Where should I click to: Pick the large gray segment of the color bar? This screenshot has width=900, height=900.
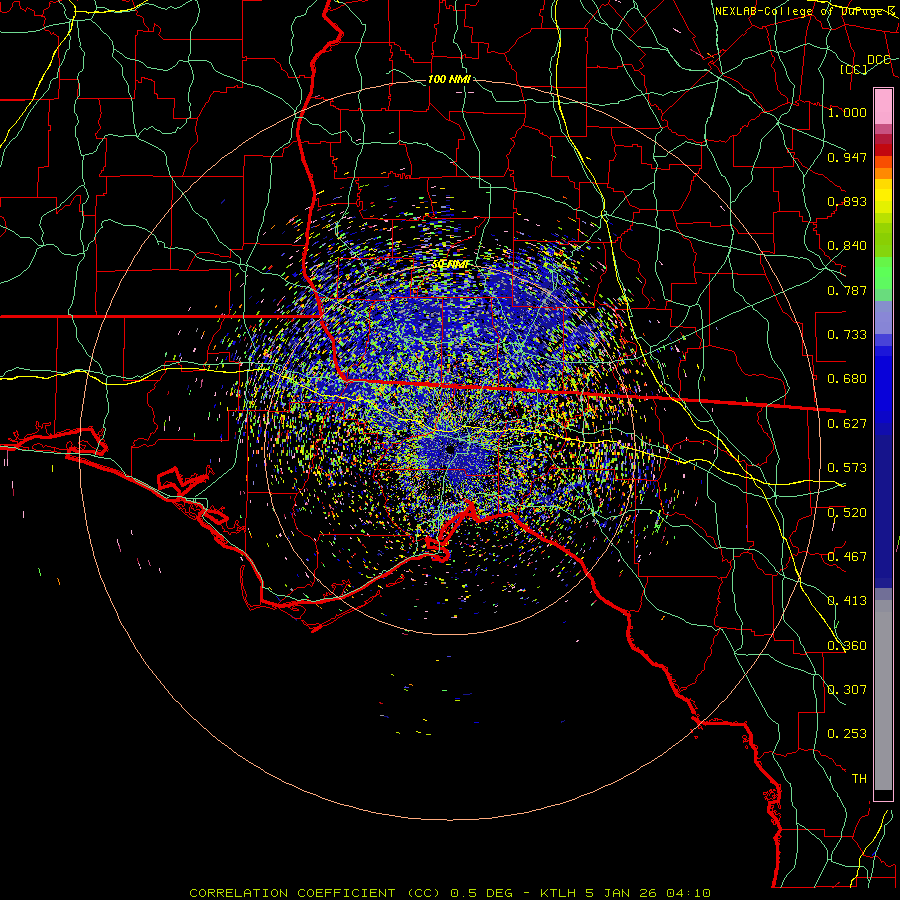point(883,700)
